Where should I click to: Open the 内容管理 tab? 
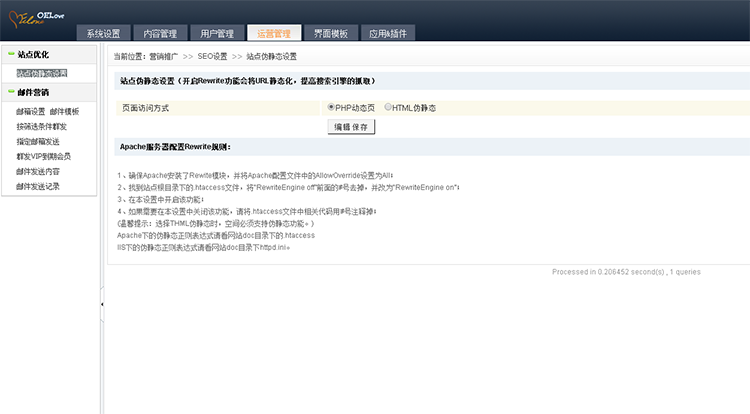coord(160,33)
